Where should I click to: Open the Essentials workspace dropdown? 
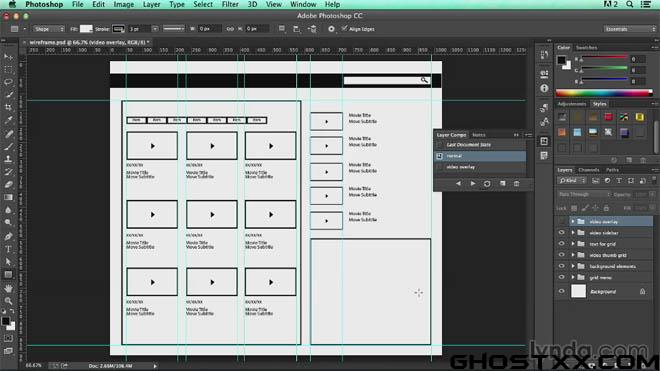pos(629,29)
